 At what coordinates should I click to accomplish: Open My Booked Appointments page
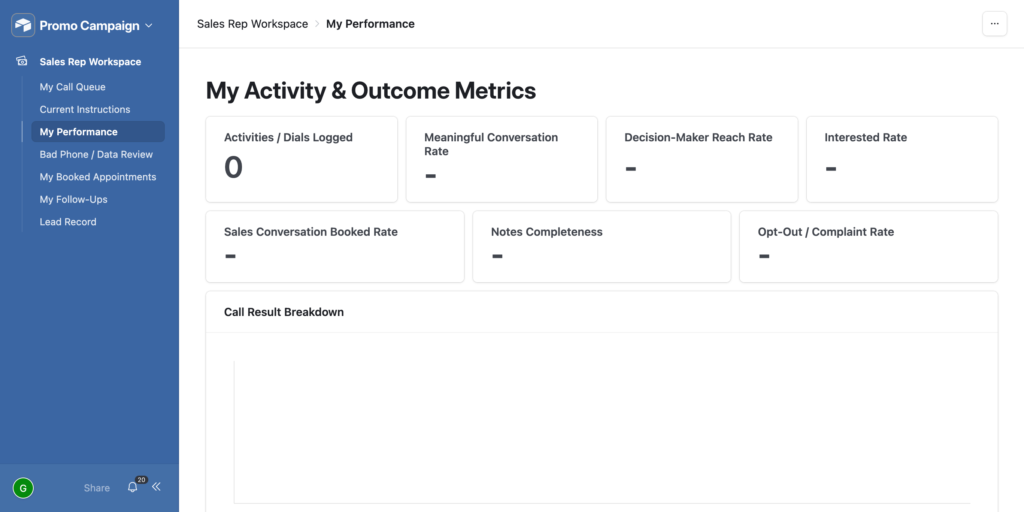(98, 177)
